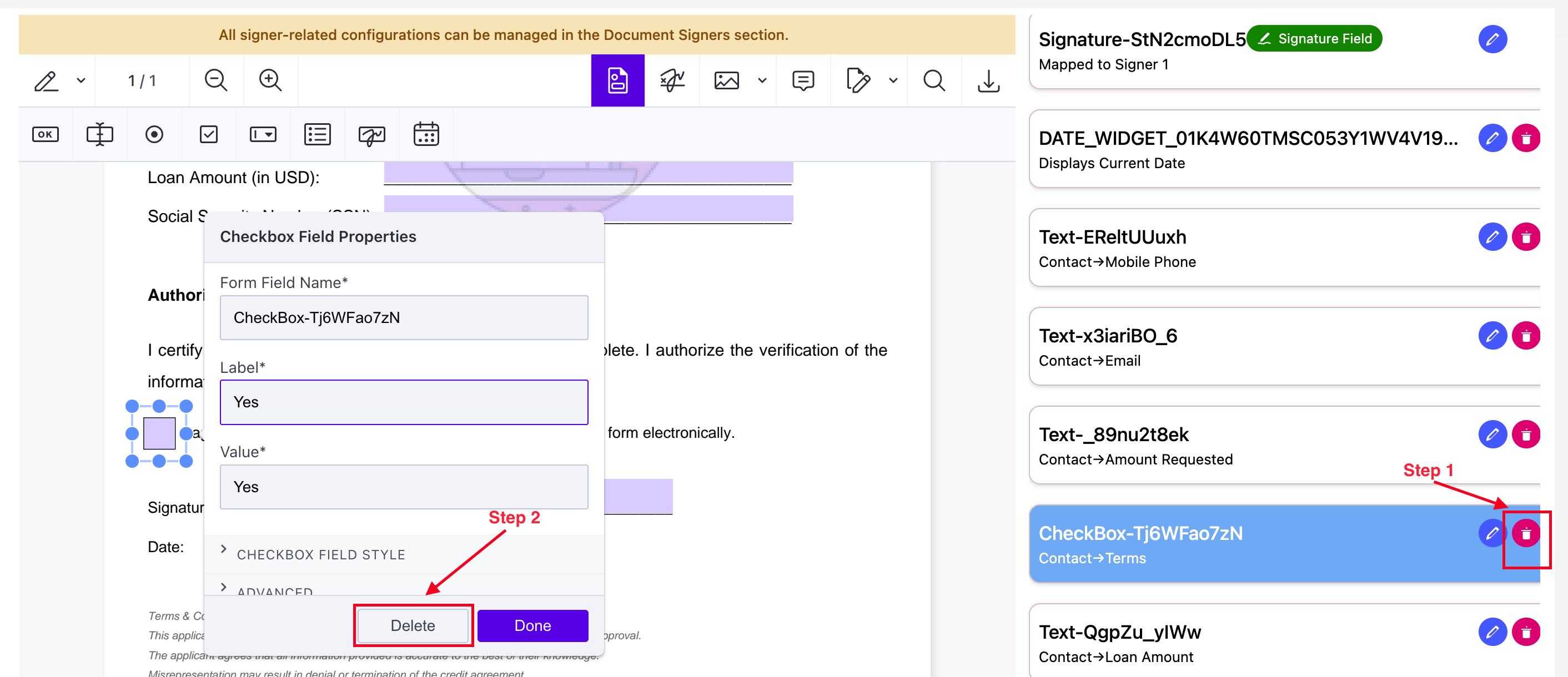
Task: Add a text form field
Action: (x=100, y=134)
